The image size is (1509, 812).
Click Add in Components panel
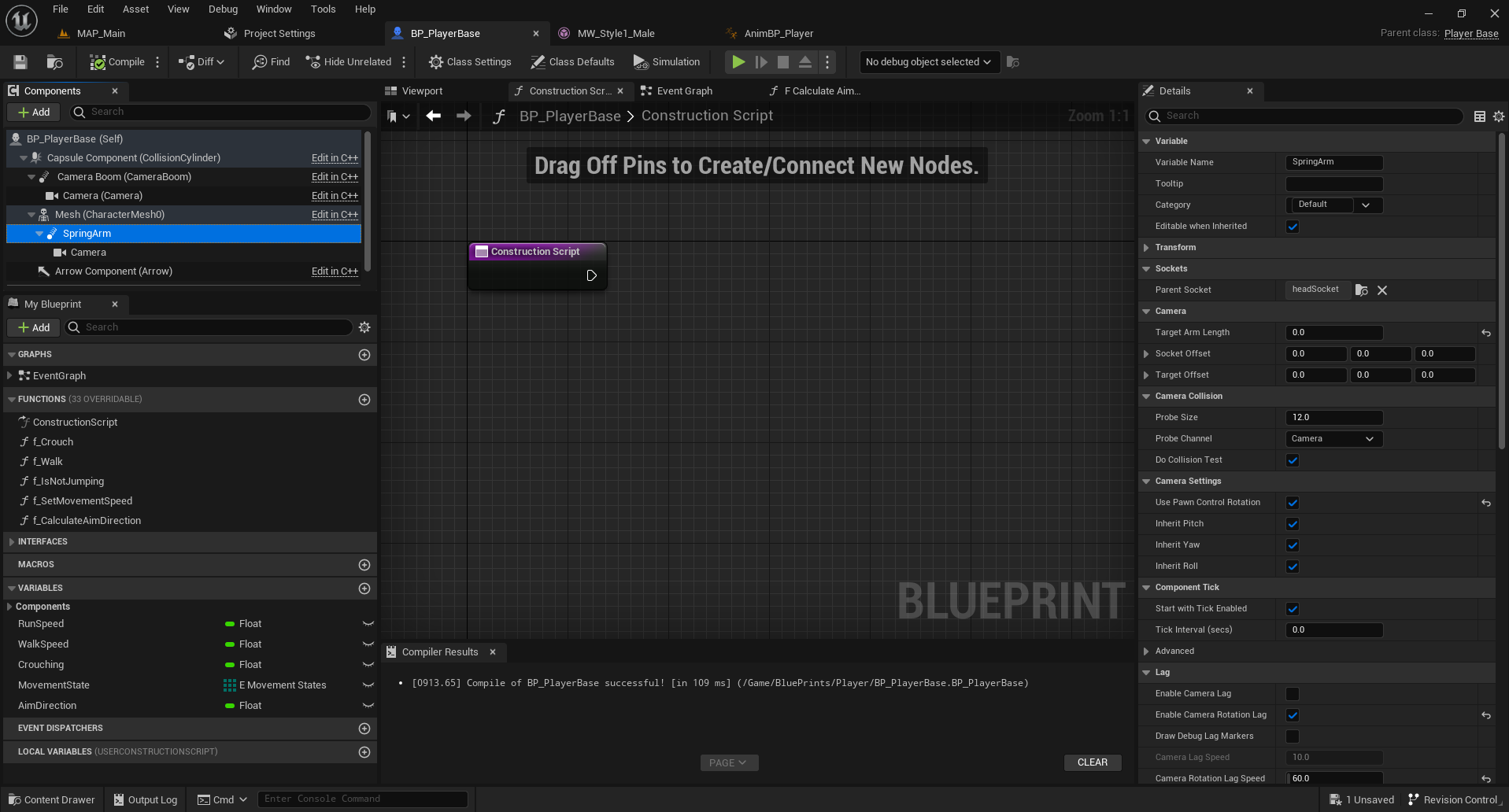pyautogui.click(x=34, y=113)
